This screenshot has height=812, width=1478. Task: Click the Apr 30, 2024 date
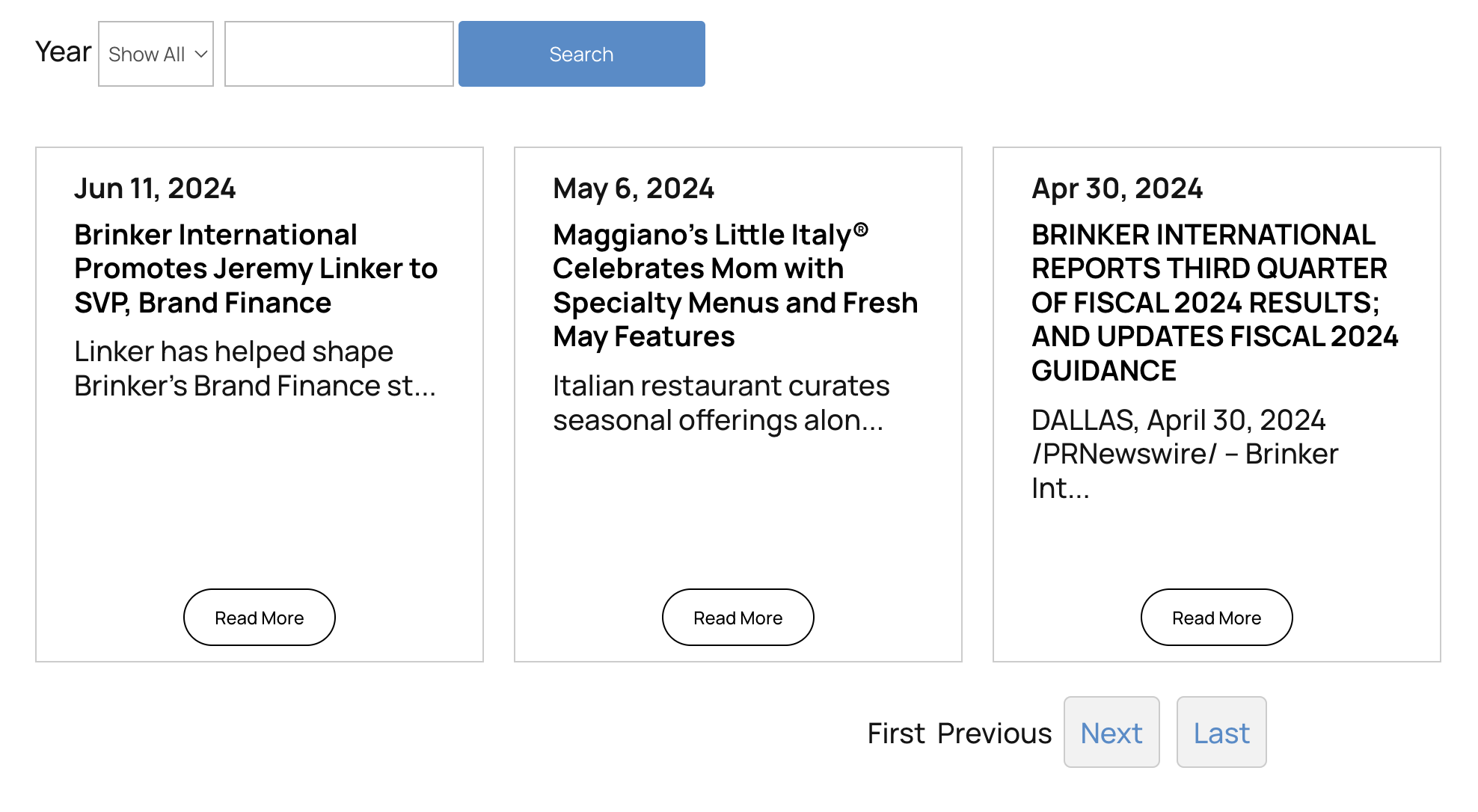pyautogui.click(x=1117, y=188)
